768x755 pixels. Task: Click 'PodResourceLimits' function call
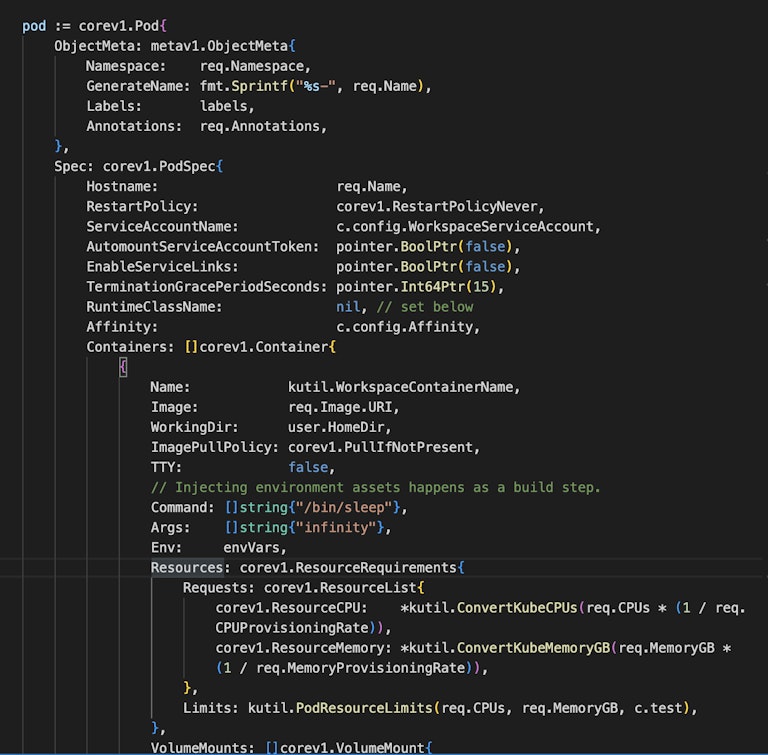pyautogui.click(x=364, y=709)
